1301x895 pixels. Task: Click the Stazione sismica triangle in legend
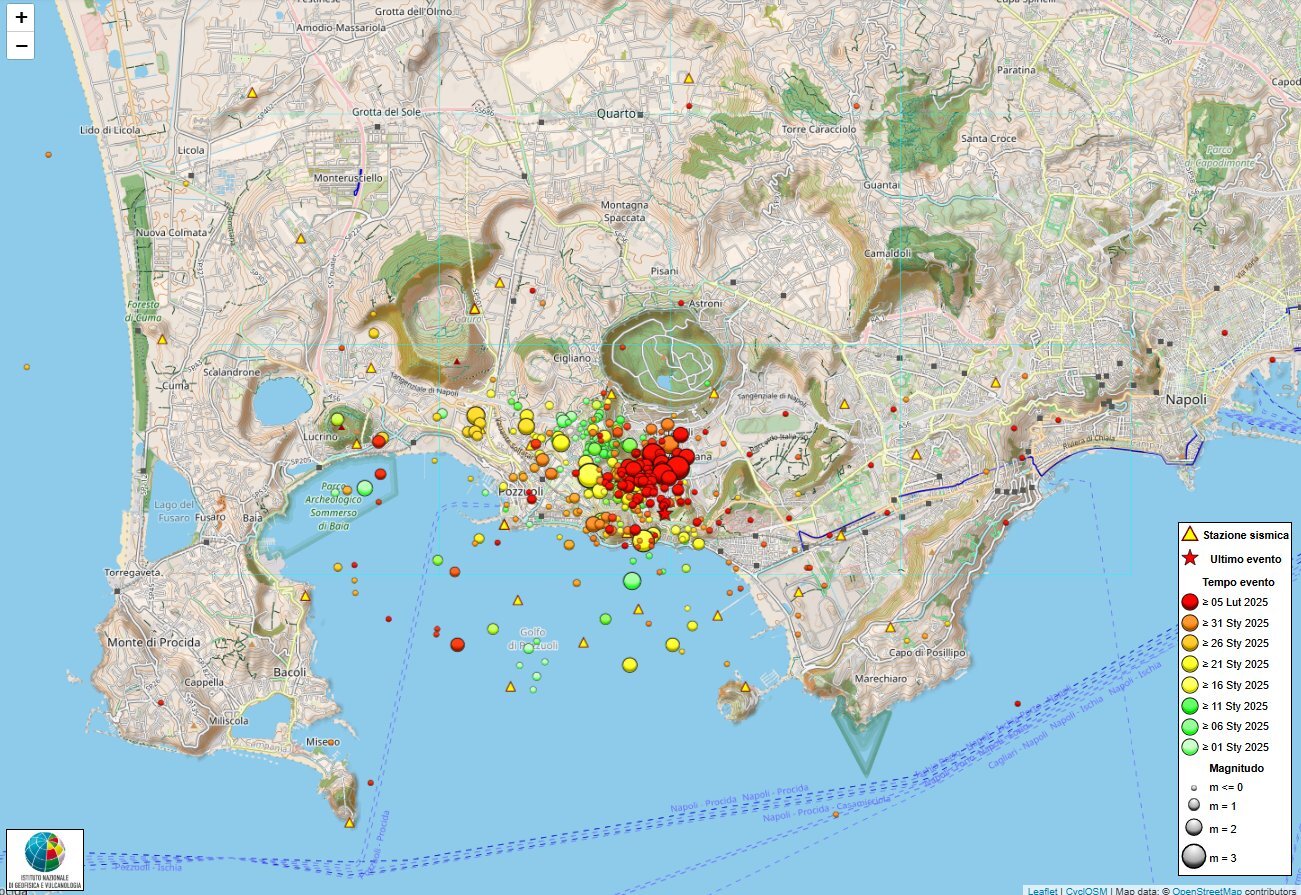(x=1190, y=535)
